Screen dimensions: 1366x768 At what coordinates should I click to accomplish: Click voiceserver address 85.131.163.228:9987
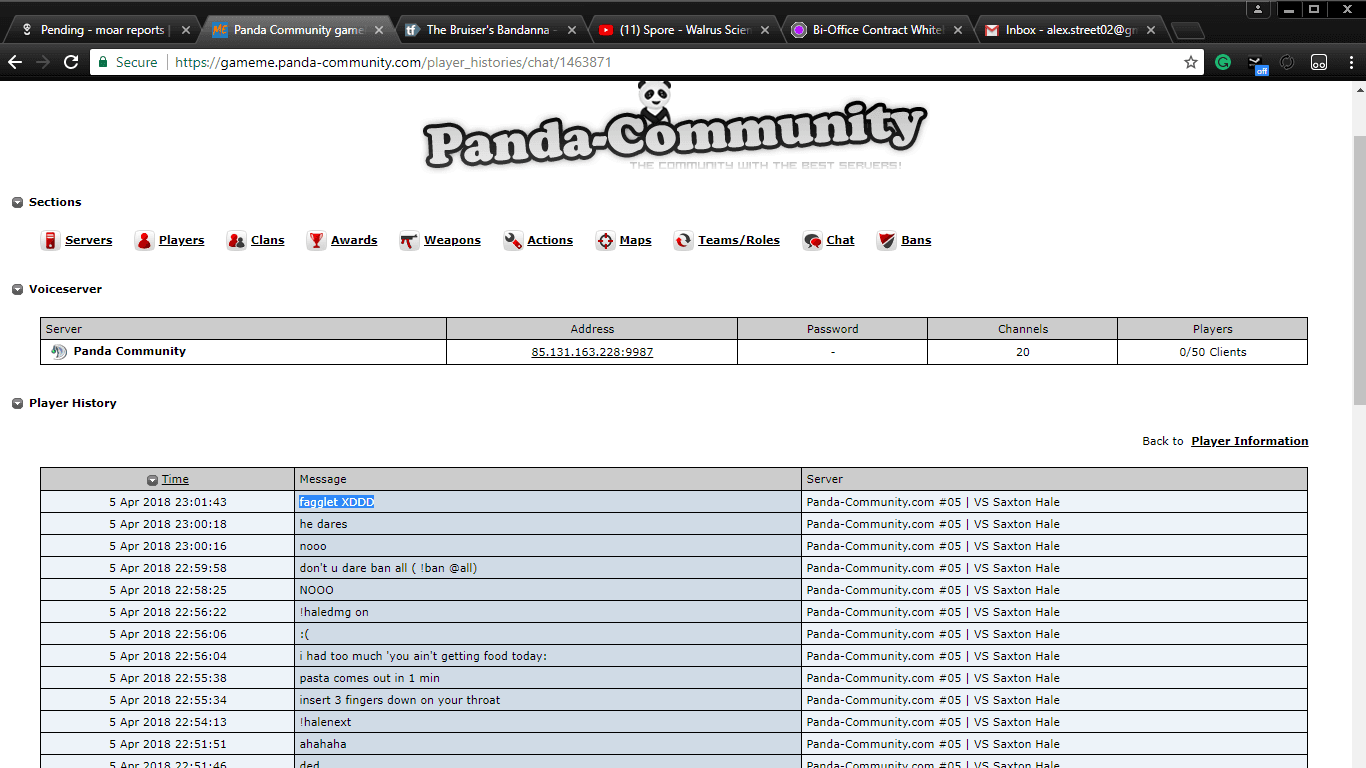pyautogui.click(x=592, y=352)
